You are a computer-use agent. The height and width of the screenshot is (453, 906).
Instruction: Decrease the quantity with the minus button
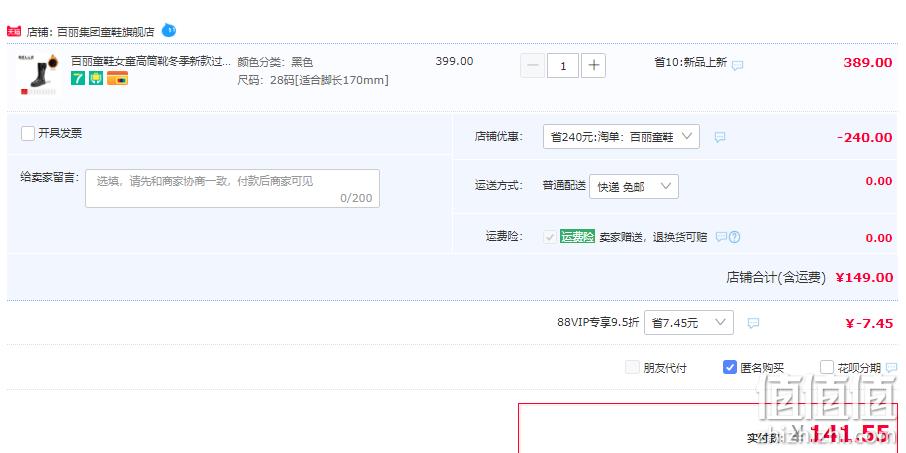pyautogui.click(x=533, y=65)
